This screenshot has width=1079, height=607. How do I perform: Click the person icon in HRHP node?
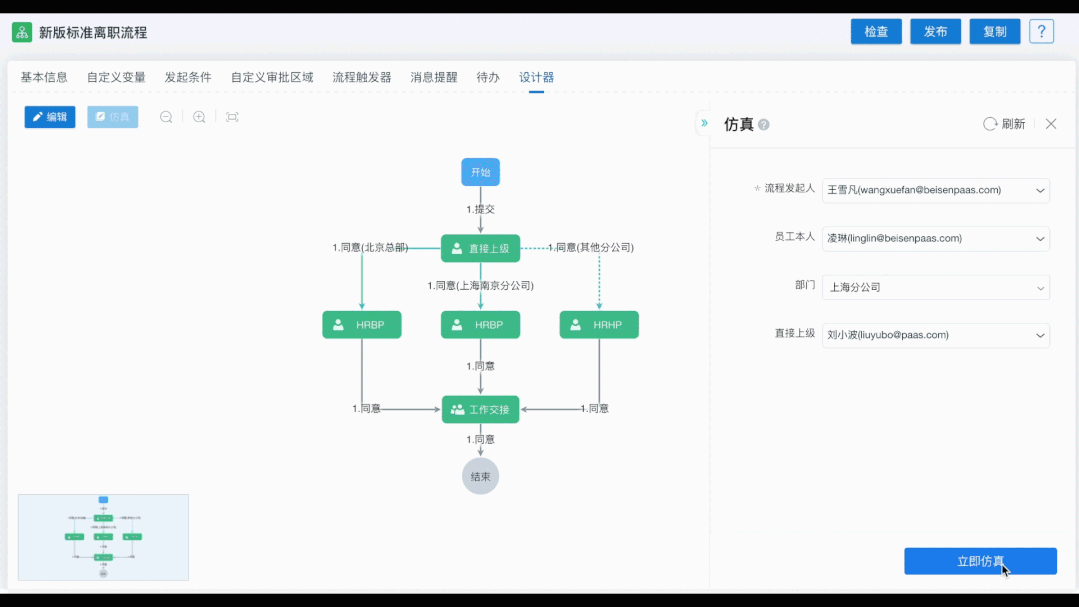[575, 325]
